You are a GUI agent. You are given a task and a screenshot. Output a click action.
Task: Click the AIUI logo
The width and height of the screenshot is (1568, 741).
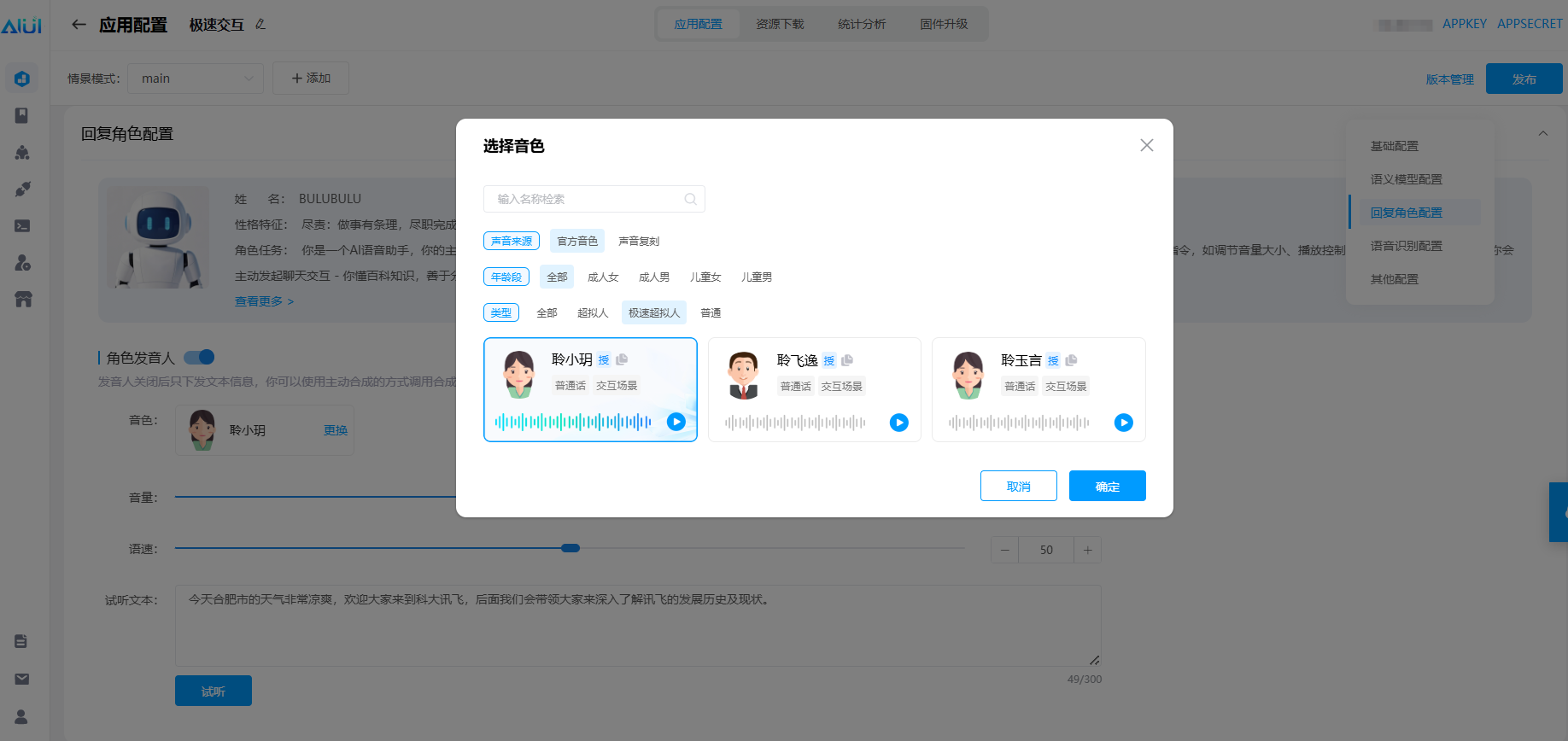click(x=21, y=26)
